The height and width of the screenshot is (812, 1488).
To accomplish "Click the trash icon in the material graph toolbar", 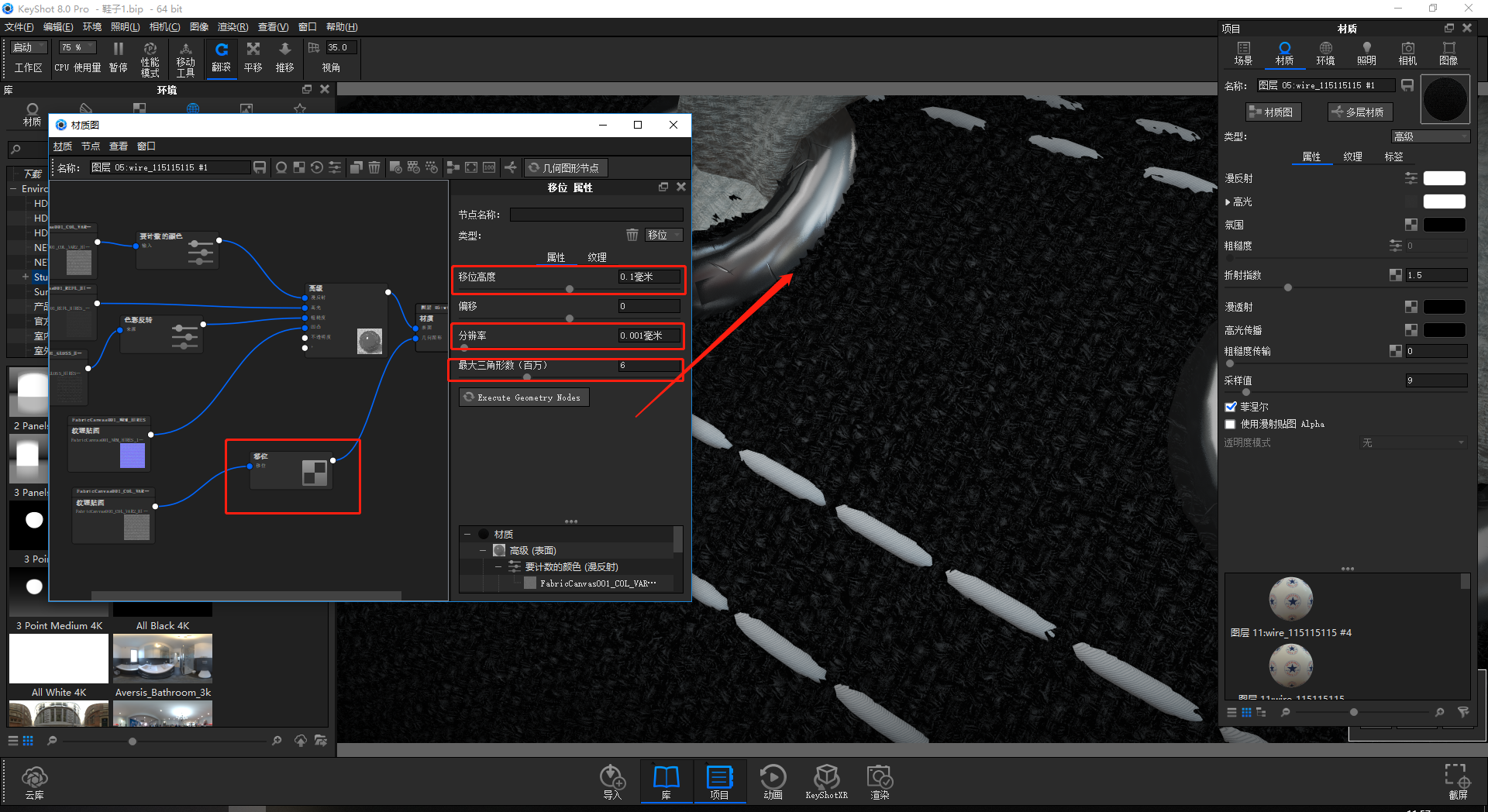I will tap(374, 167).
